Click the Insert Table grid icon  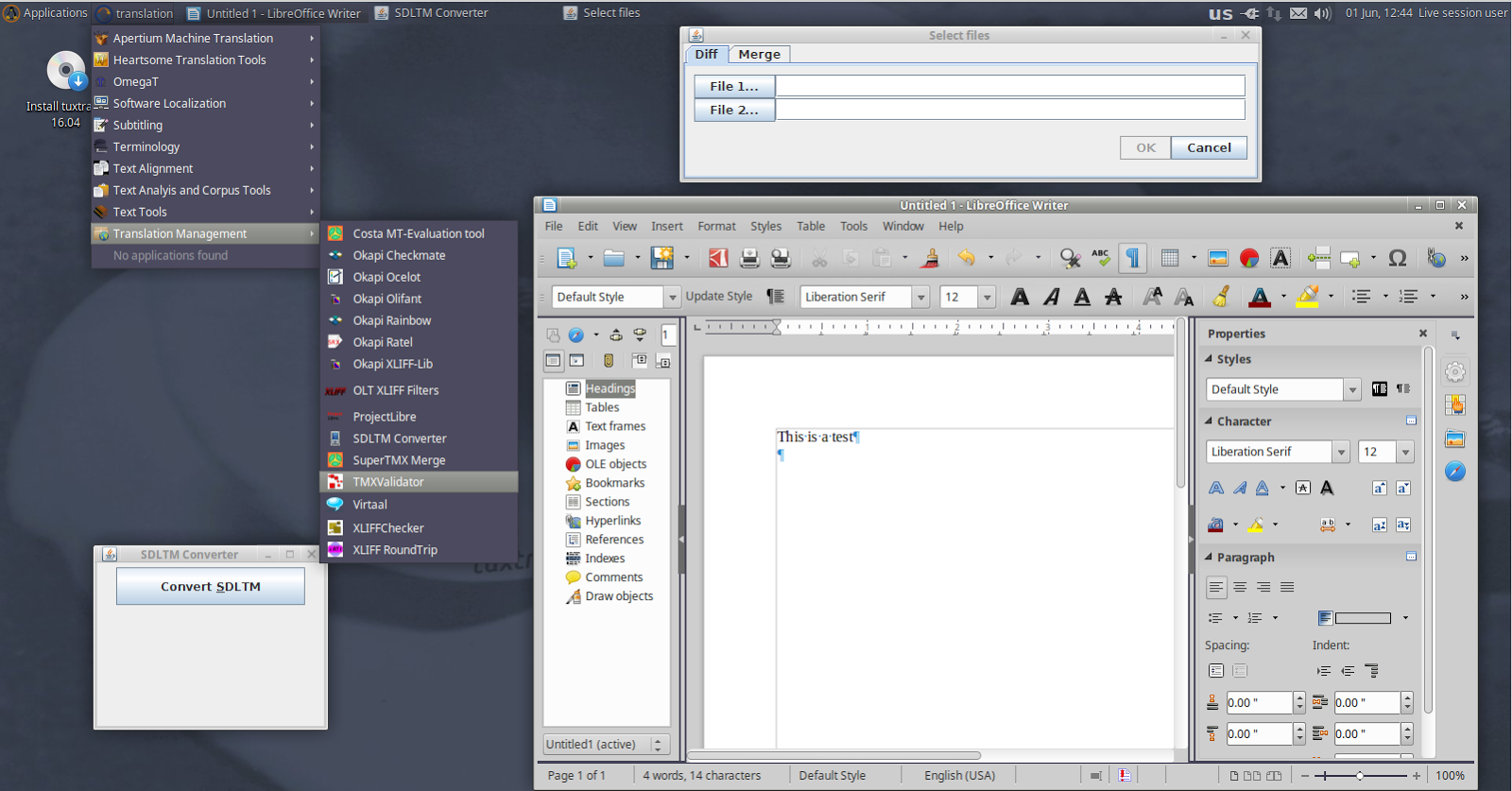coord(1170,258)
